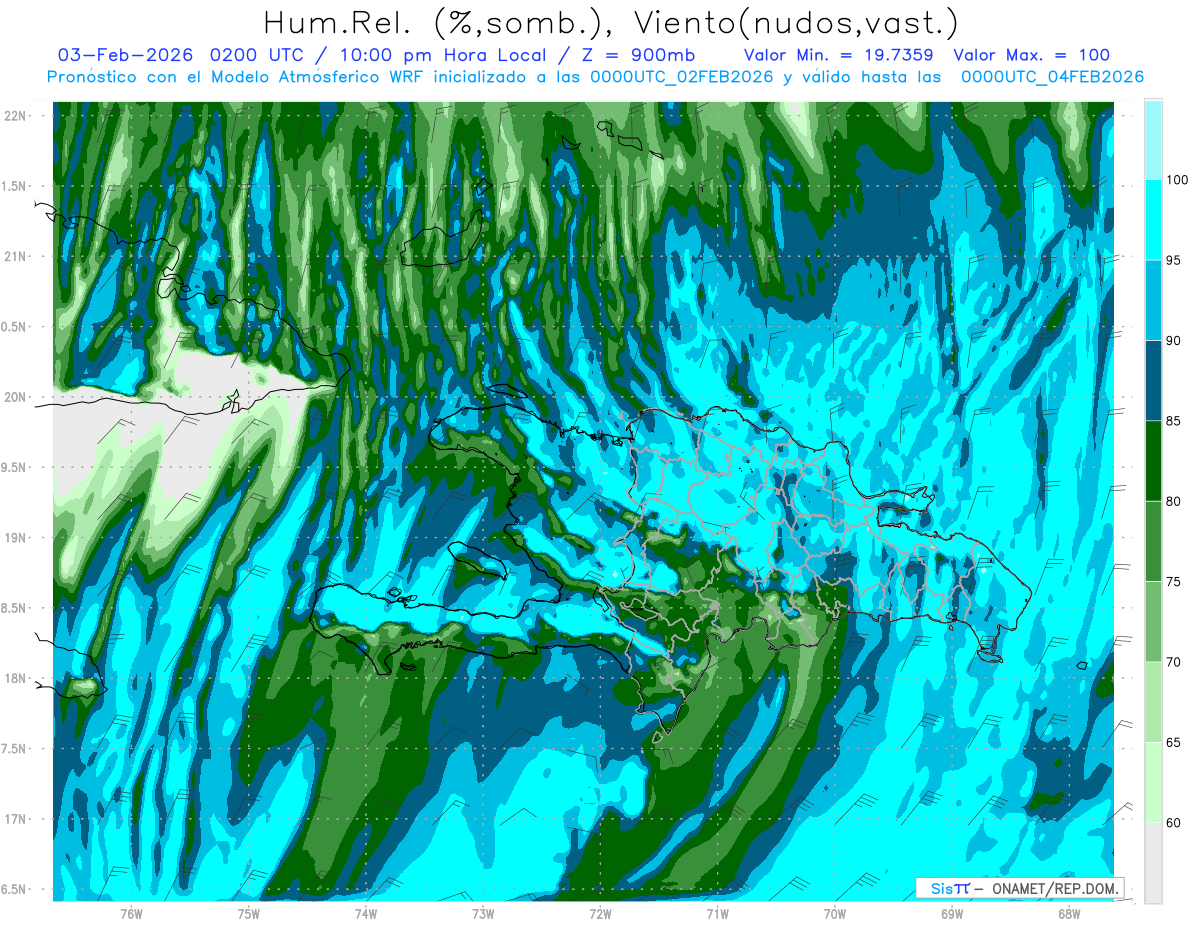The image size is (1200, 927).
Task: Click the longitude label '71W'
Action: pyautogui.click(x=716, y=914)
